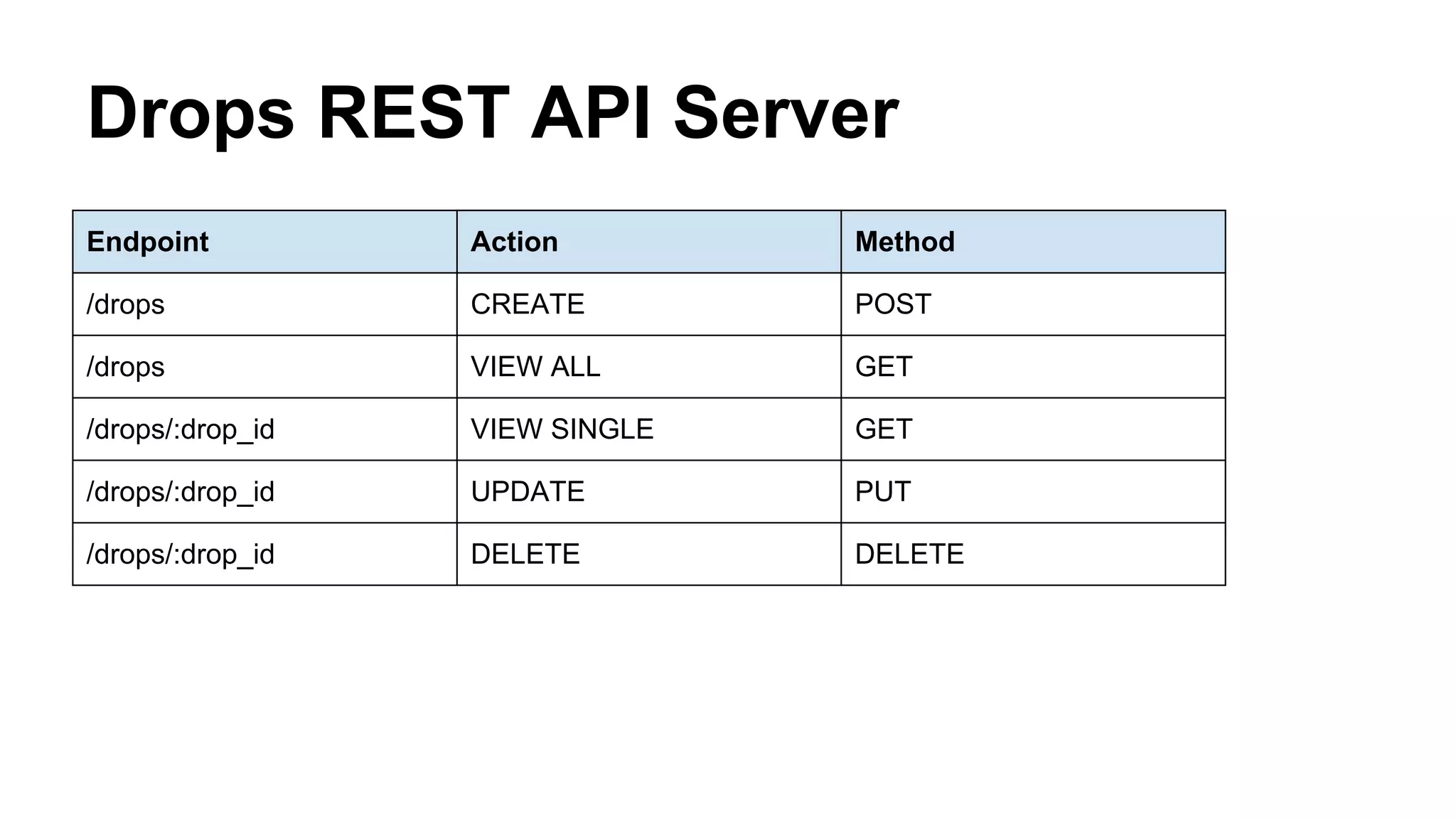1456x819 pixels.
Task: Click the /drops cell in the CREATE row
Action: (264, 304)
